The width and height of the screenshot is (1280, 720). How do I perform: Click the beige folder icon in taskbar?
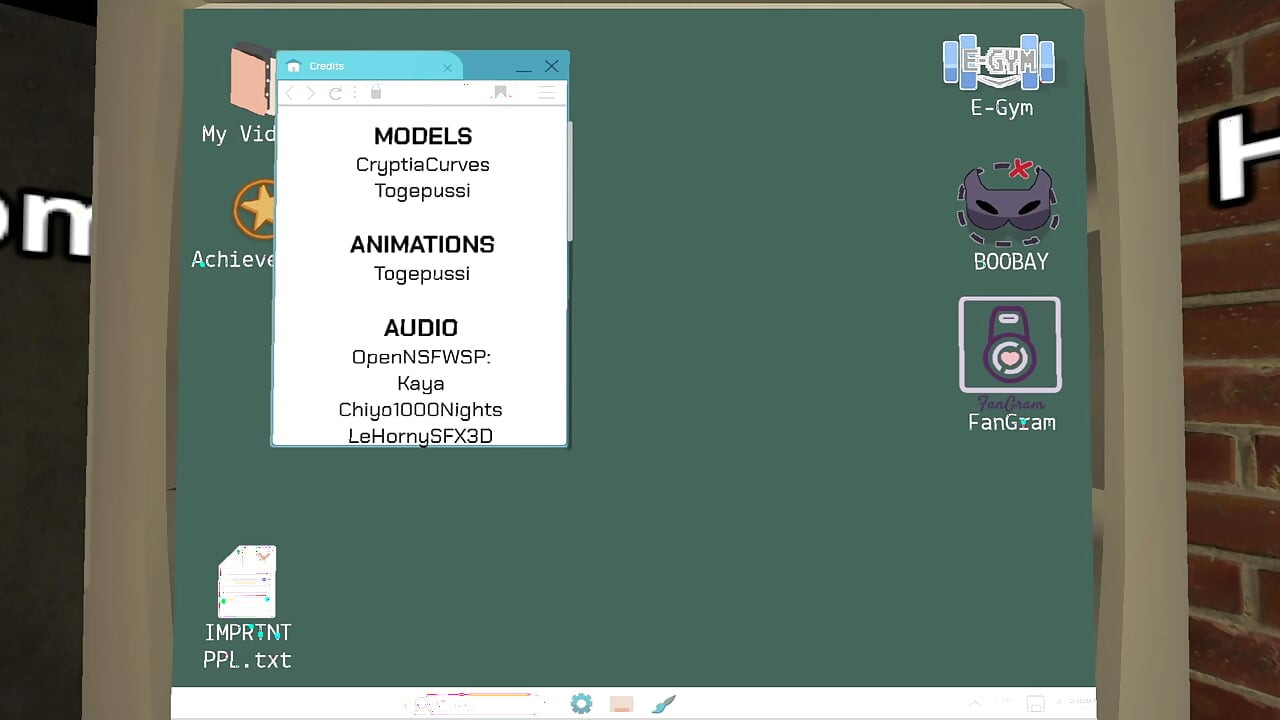point(622,705)
